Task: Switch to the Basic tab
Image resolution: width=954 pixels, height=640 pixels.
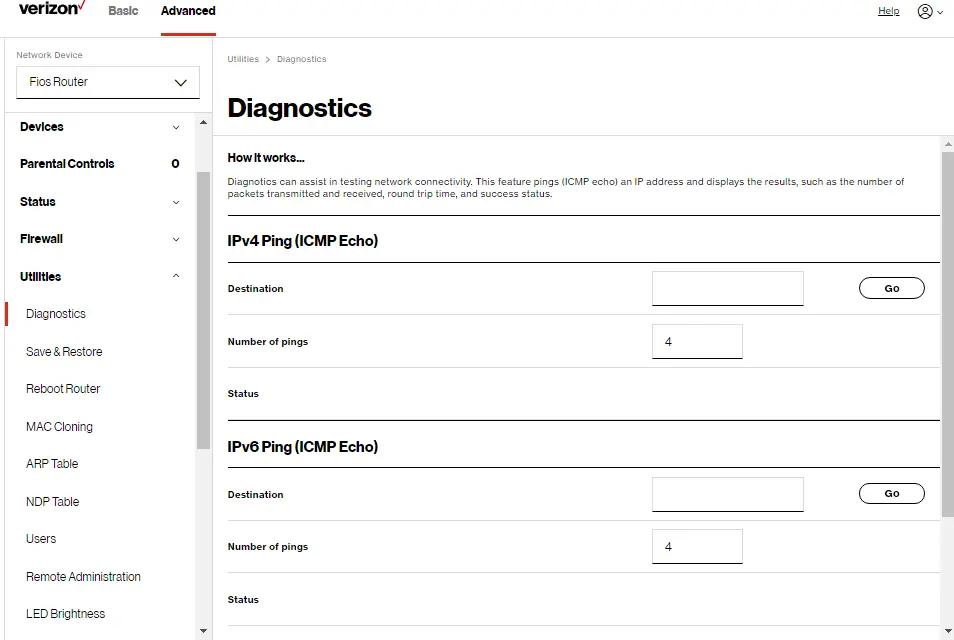Action: click(123, 11)
